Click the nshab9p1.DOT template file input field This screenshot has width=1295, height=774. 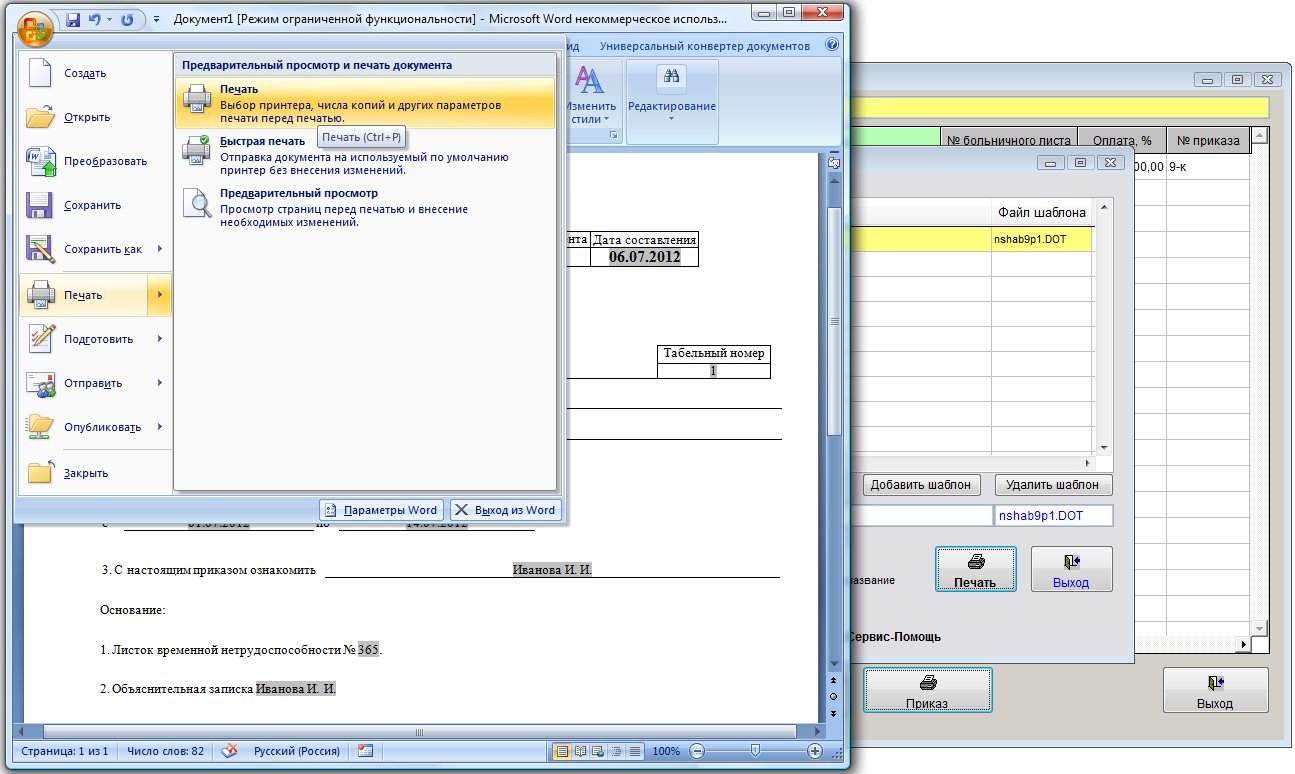pos(1052,516)
